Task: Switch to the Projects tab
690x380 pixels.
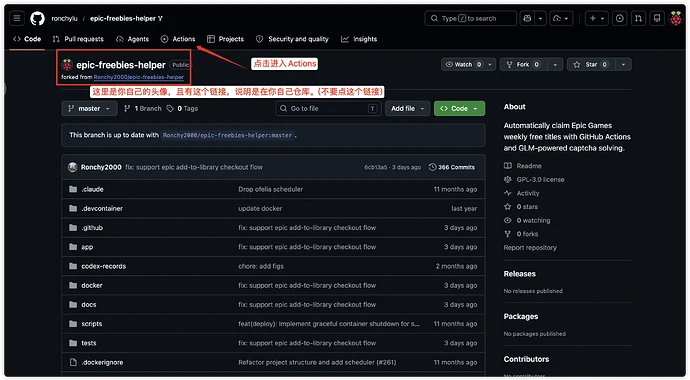Action: (x=225, y=39)
